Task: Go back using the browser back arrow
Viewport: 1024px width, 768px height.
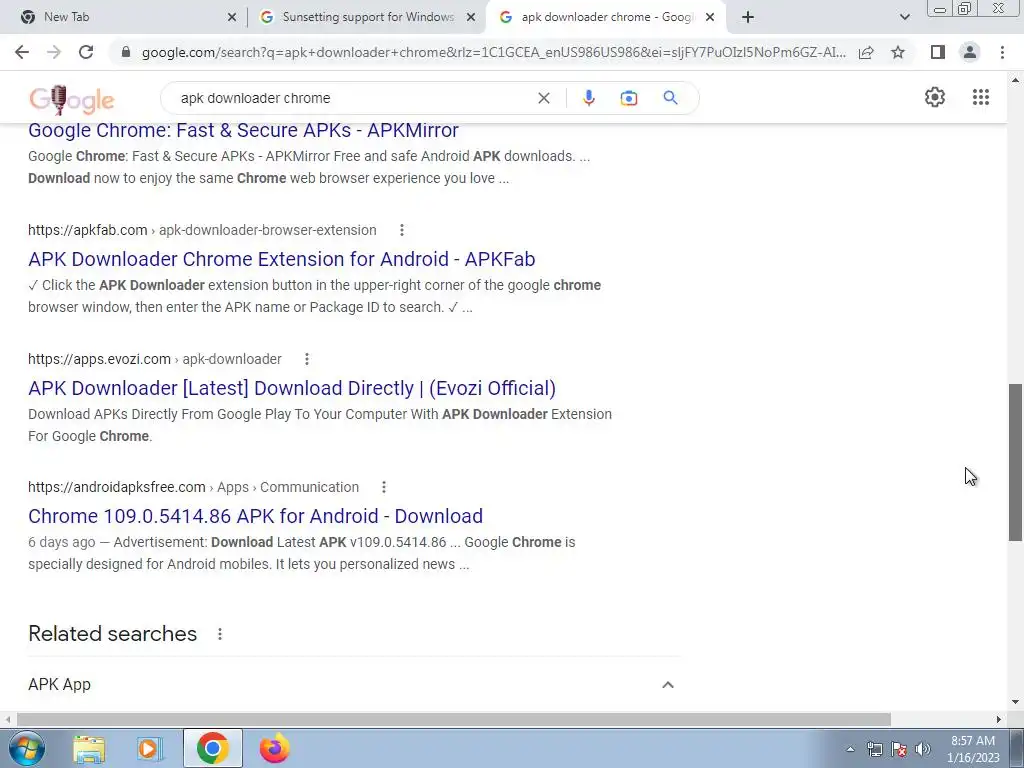Action: (22, 52)
